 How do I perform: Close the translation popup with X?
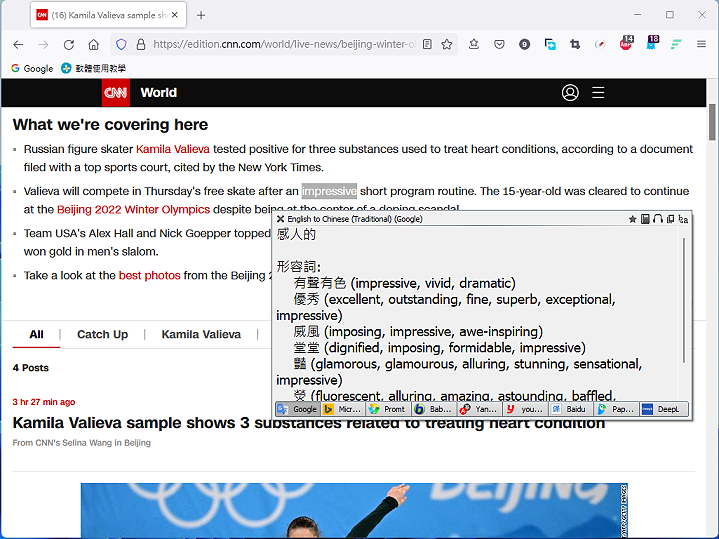[280, 219]
